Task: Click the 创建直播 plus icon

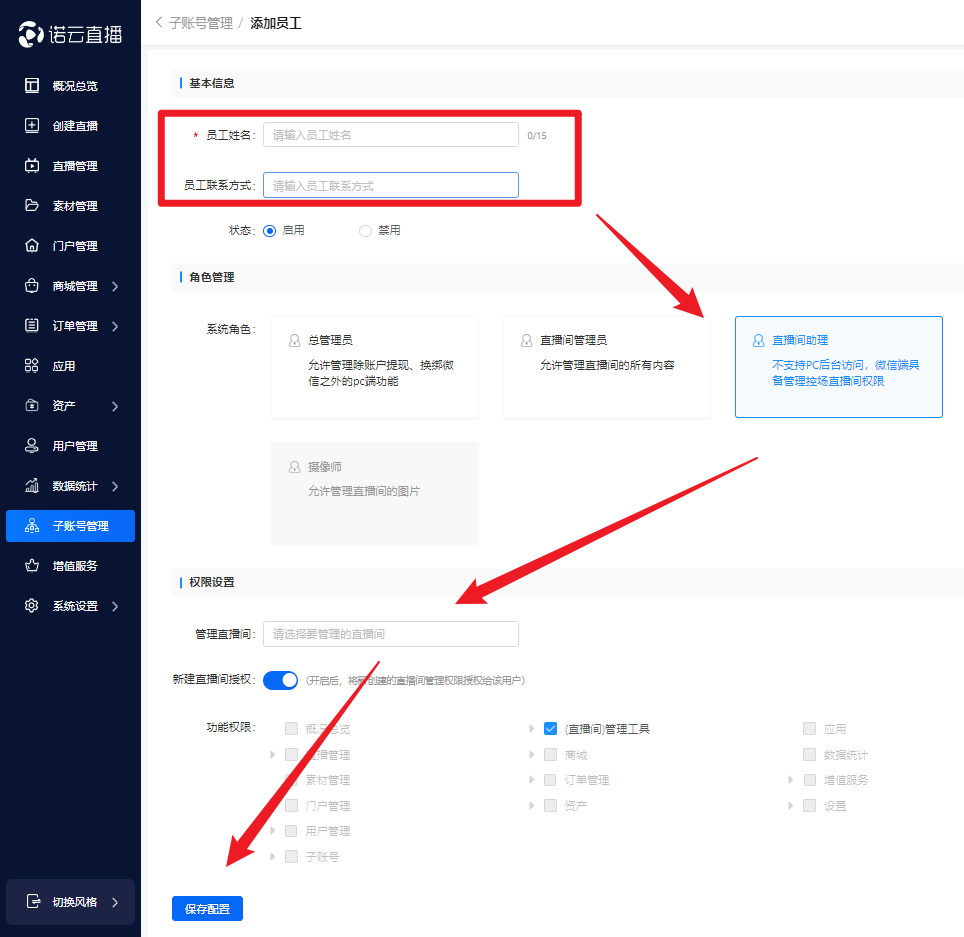Action: coord(32,126)
